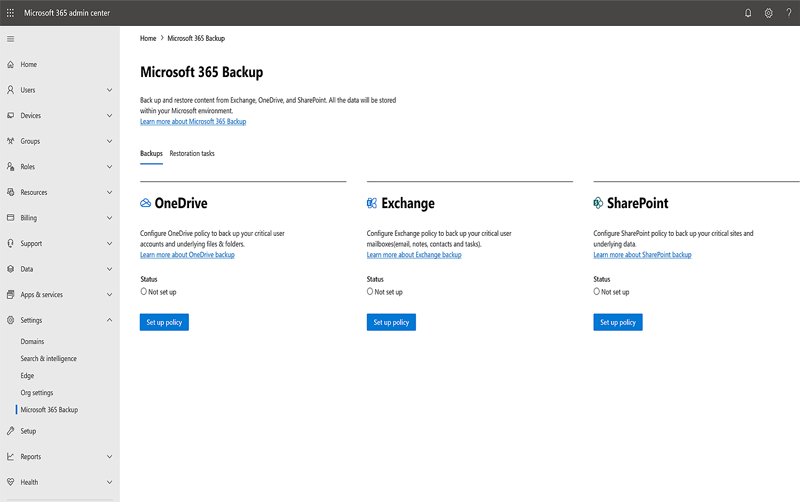Click Set up policy for OneDrive

pos(164,322)
